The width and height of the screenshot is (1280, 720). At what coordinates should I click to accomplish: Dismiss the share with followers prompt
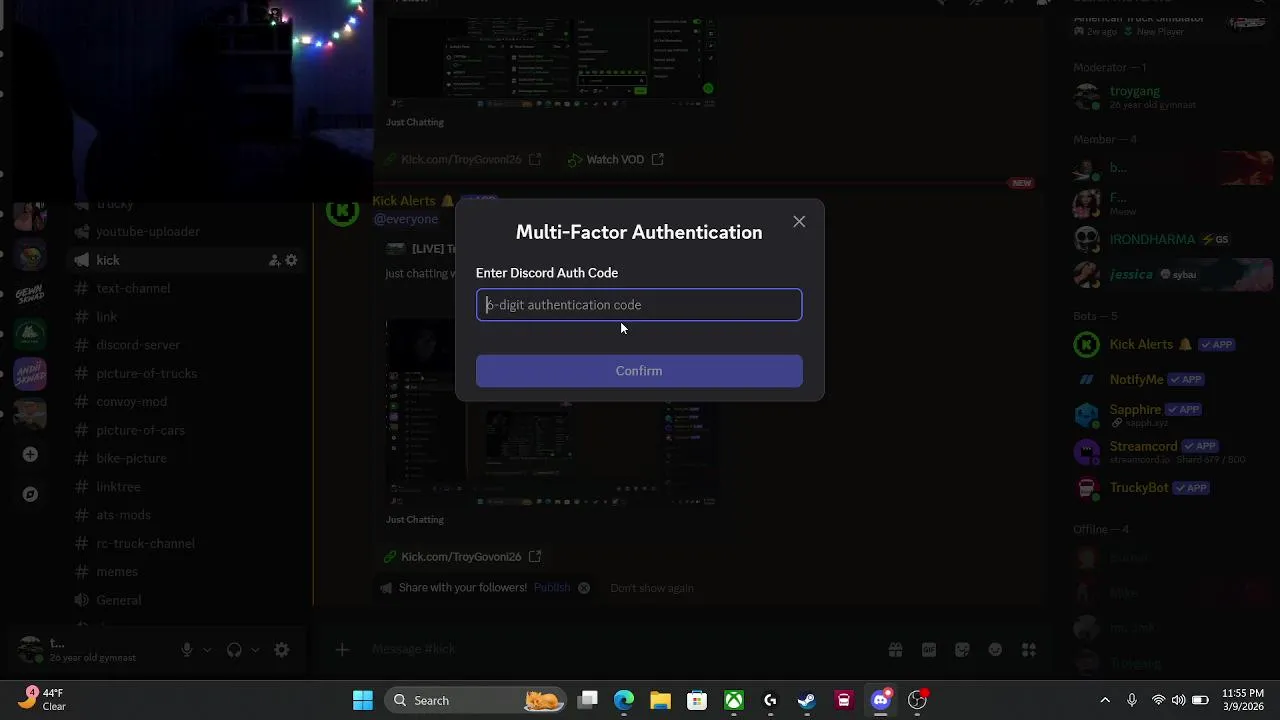click(x=584, y=588)
